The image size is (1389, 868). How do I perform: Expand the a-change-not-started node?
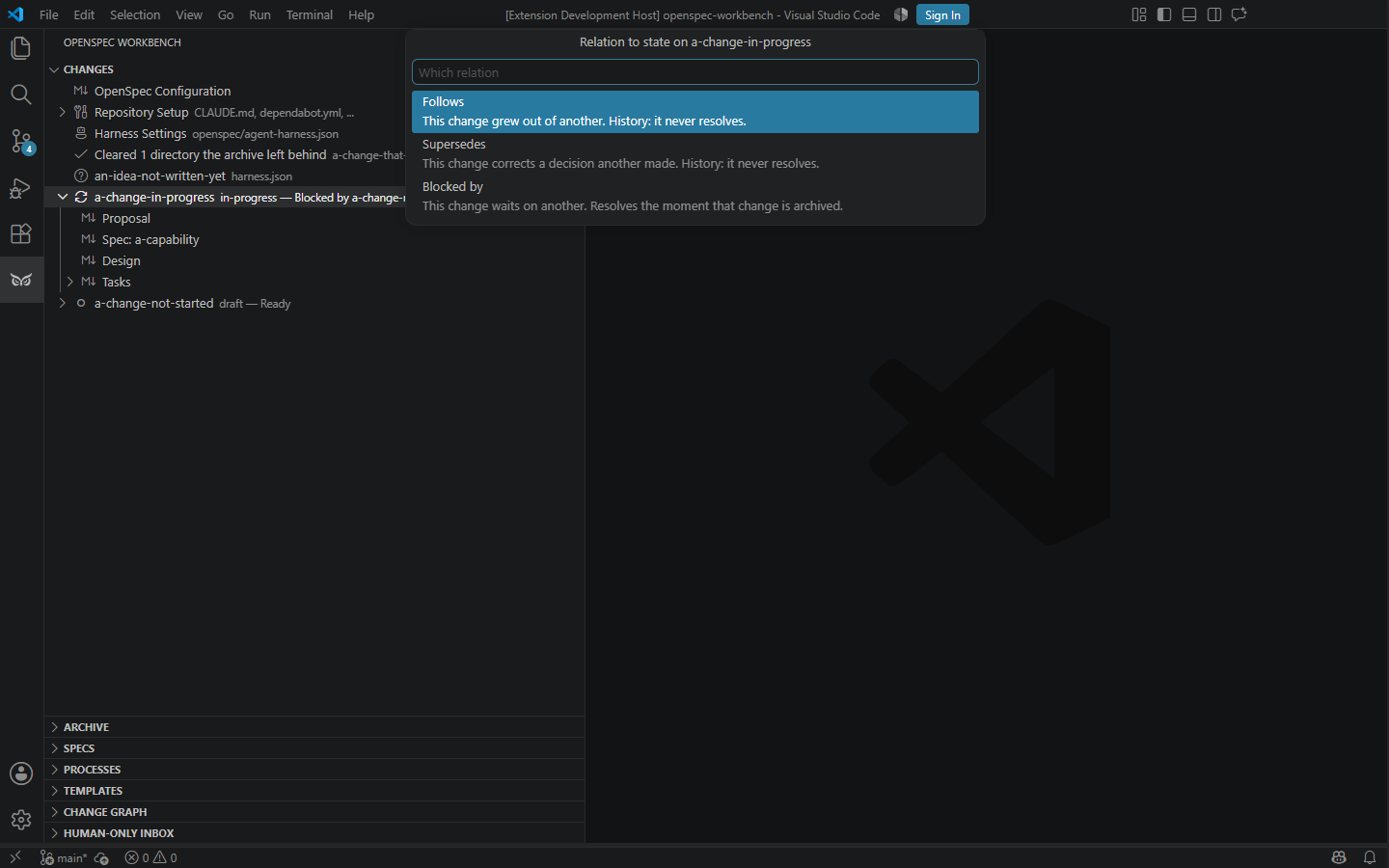(63, 303)
